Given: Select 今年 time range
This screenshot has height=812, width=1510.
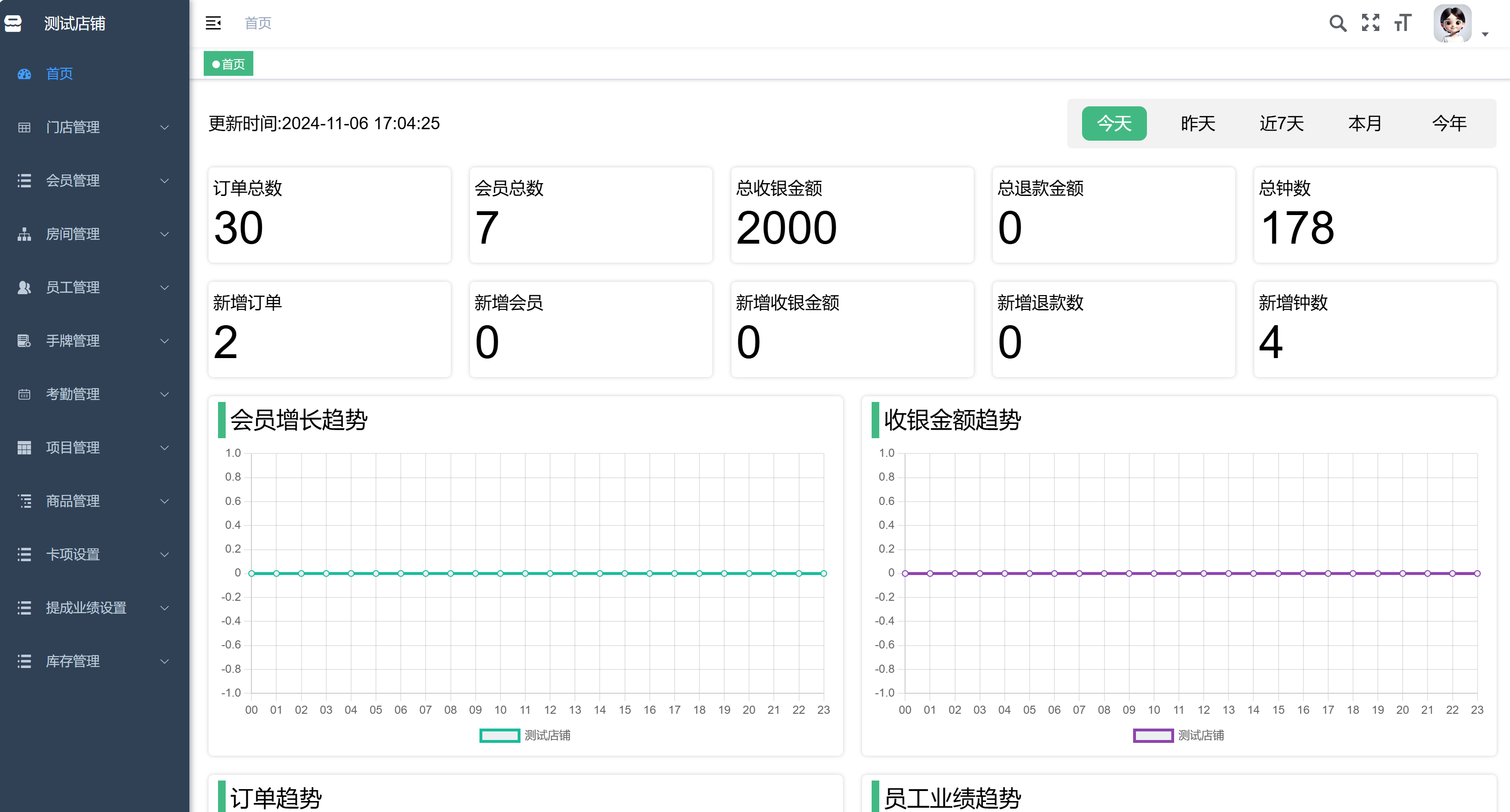Looking at the screenshot, I should 1449,123.
